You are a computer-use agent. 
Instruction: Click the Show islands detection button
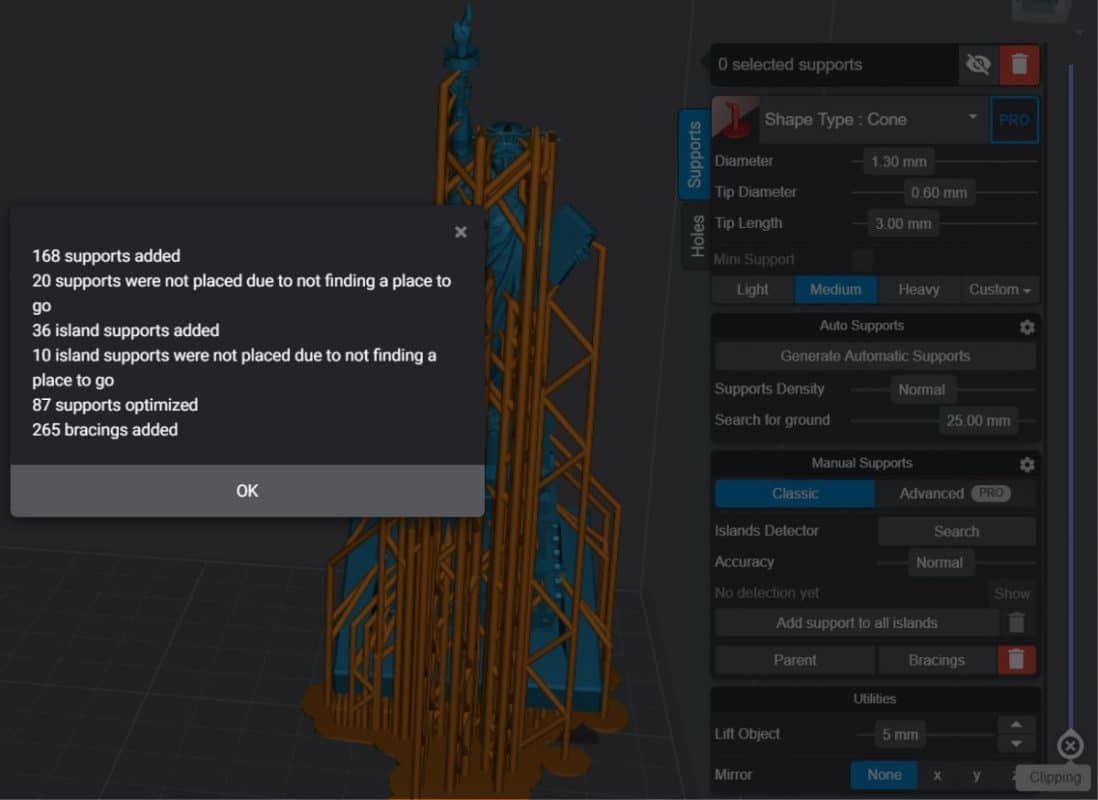(1012, 593)
